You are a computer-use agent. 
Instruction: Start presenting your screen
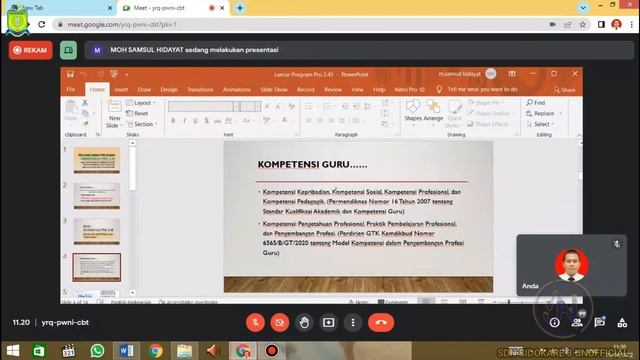click(329, 322)
